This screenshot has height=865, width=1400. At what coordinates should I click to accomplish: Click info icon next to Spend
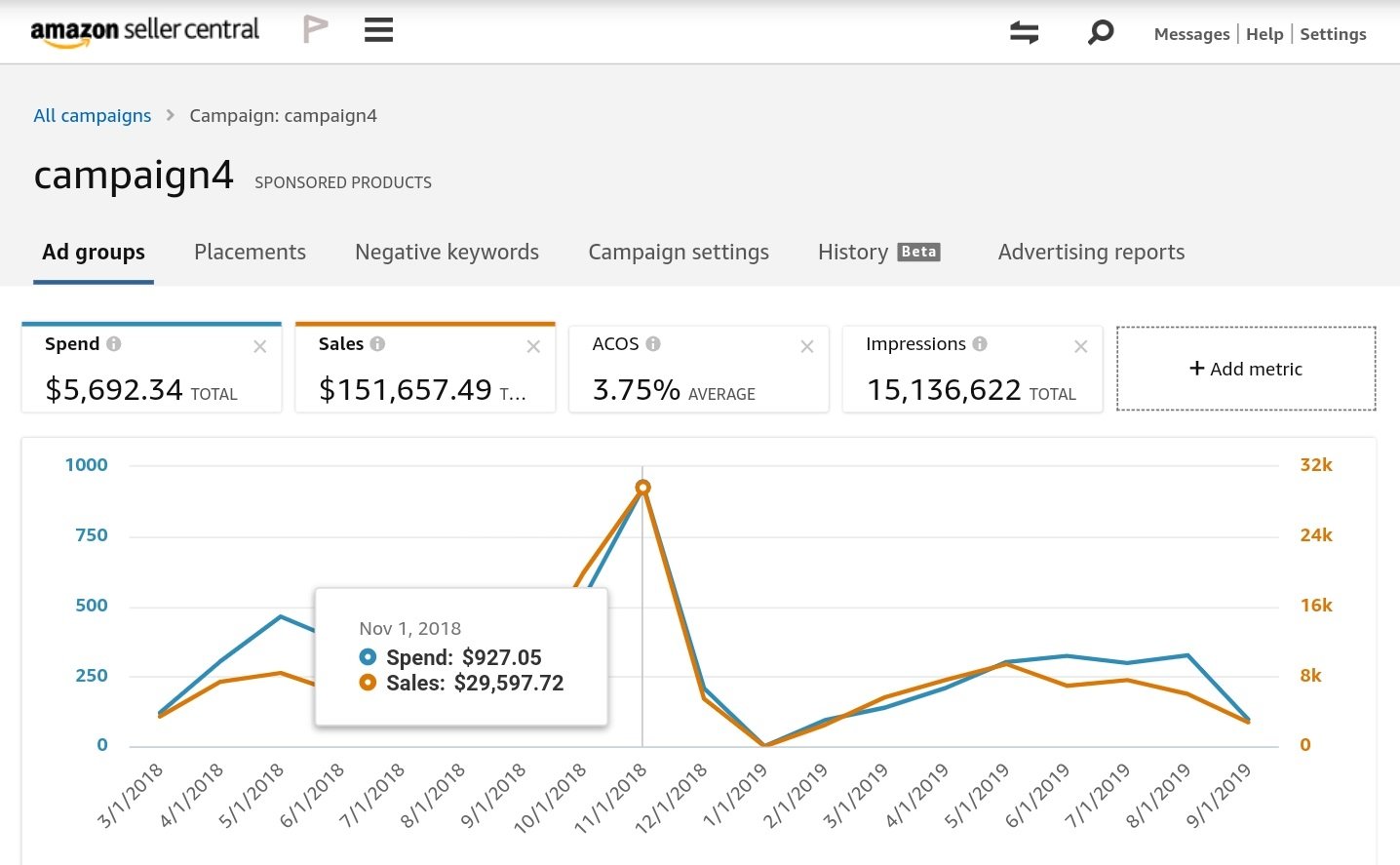[x=114, y=344]
